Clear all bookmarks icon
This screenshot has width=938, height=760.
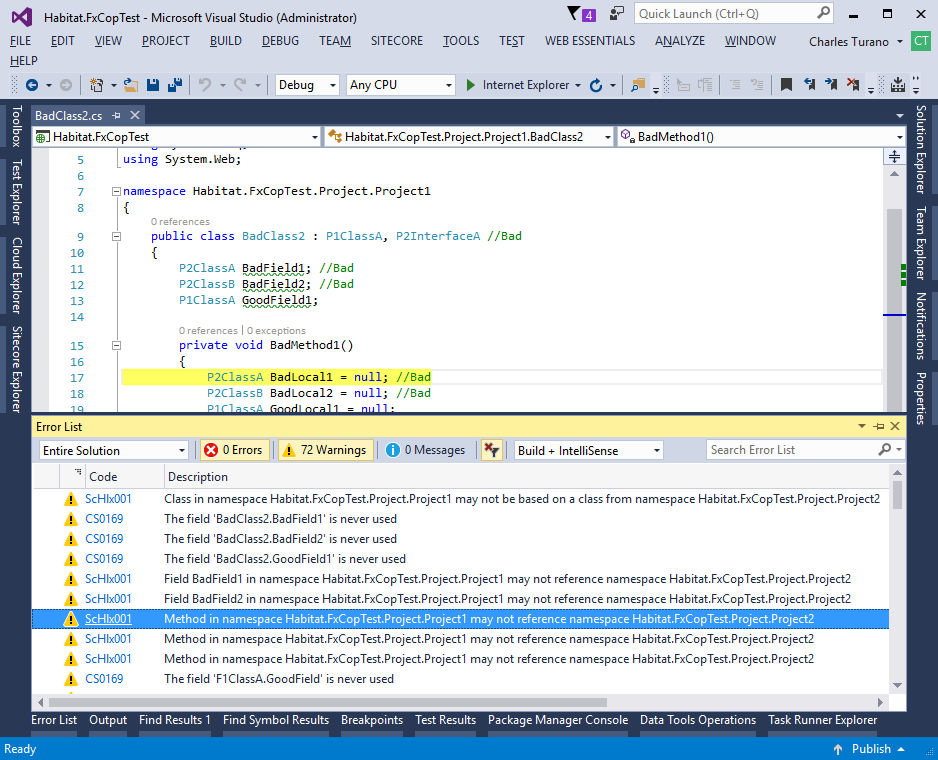(x=853, y=86)
